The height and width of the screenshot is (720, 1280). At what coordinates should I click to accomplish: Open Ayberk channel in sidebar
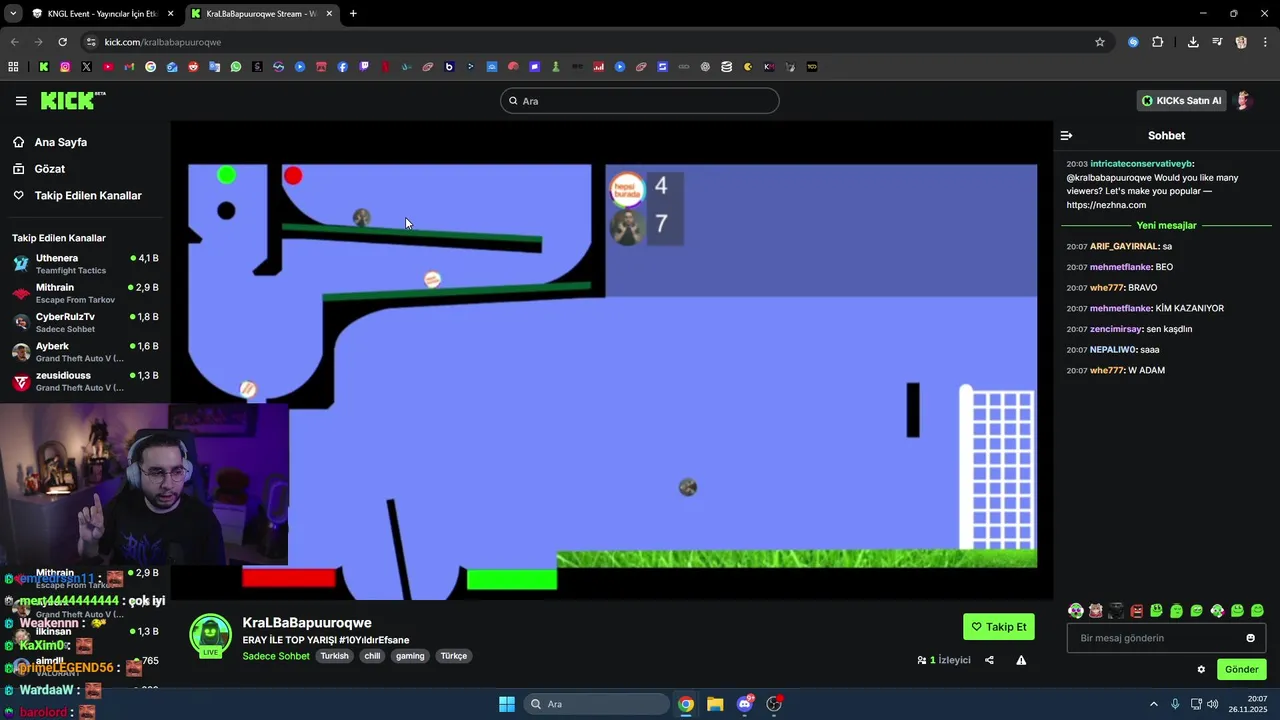point(85,352)
